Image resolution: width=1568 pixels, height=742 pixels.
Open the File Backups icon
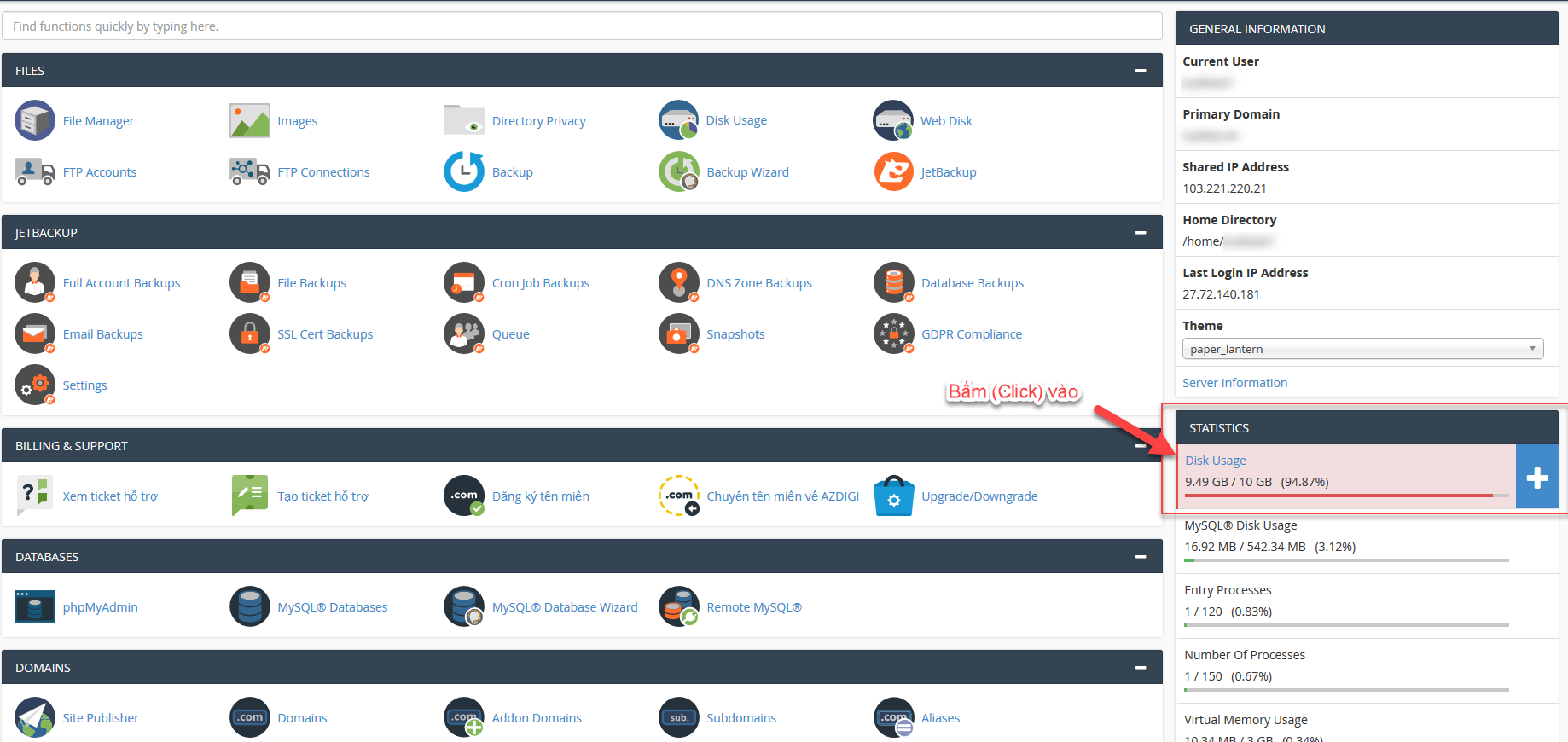tap(250, 282)
